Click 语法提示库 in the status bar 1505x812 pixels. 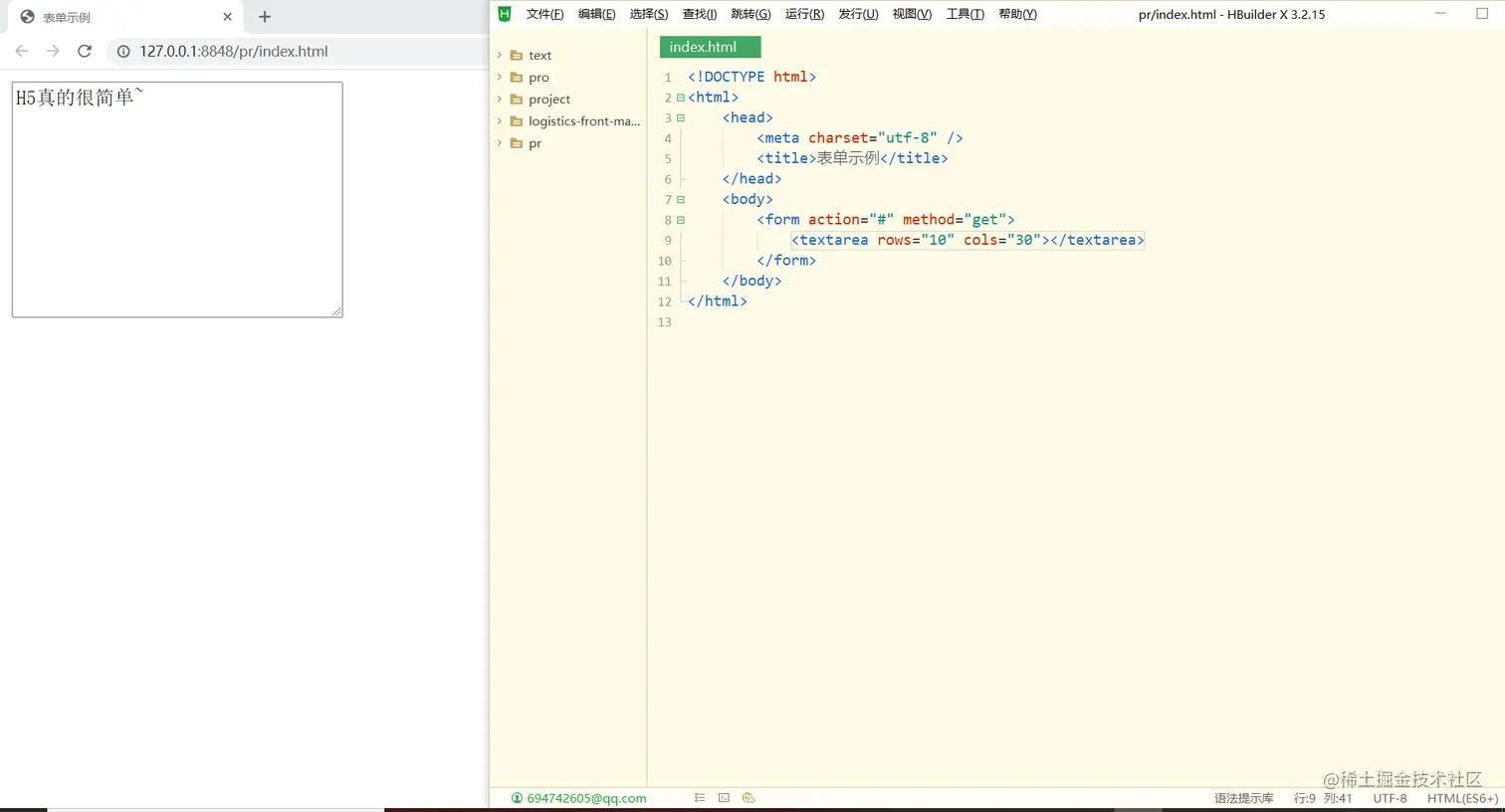point(1243,798)
